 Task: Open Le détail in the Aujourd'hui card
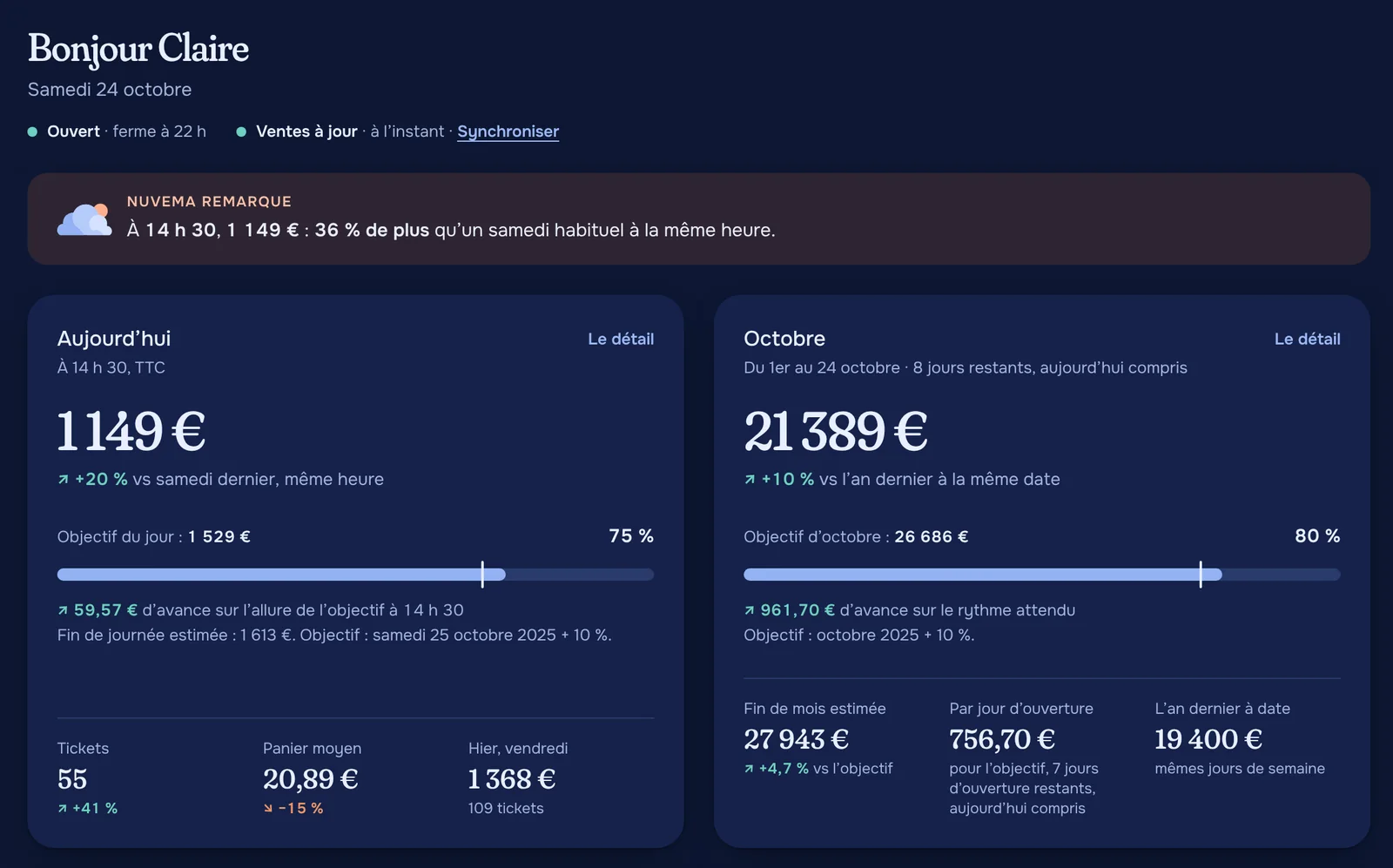(621, 339)
